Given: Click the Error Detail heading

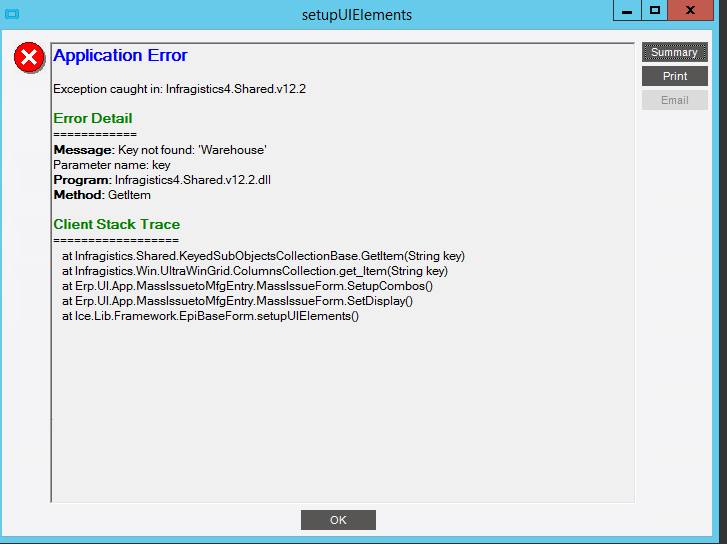Looking at the screenshot, I should (93, 118).
